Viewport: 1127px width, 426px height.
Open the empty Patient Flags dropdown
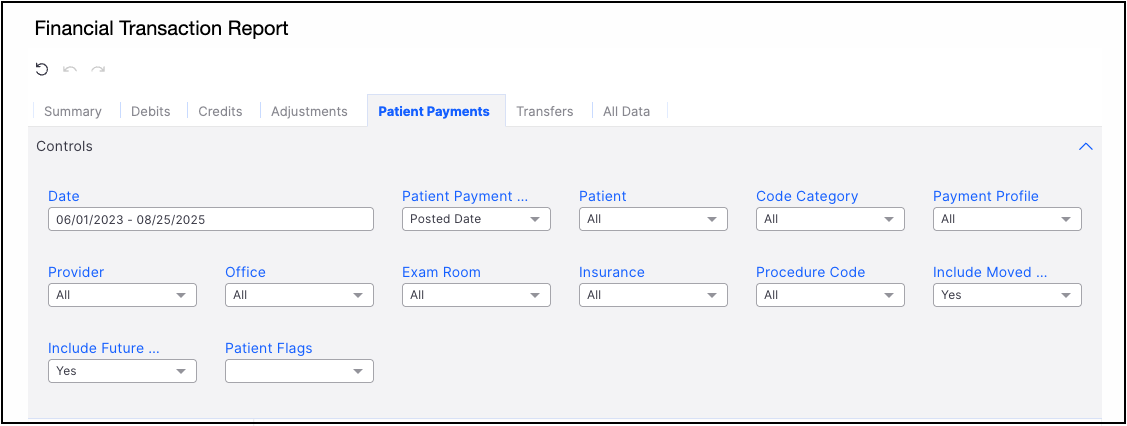(299, 371)
